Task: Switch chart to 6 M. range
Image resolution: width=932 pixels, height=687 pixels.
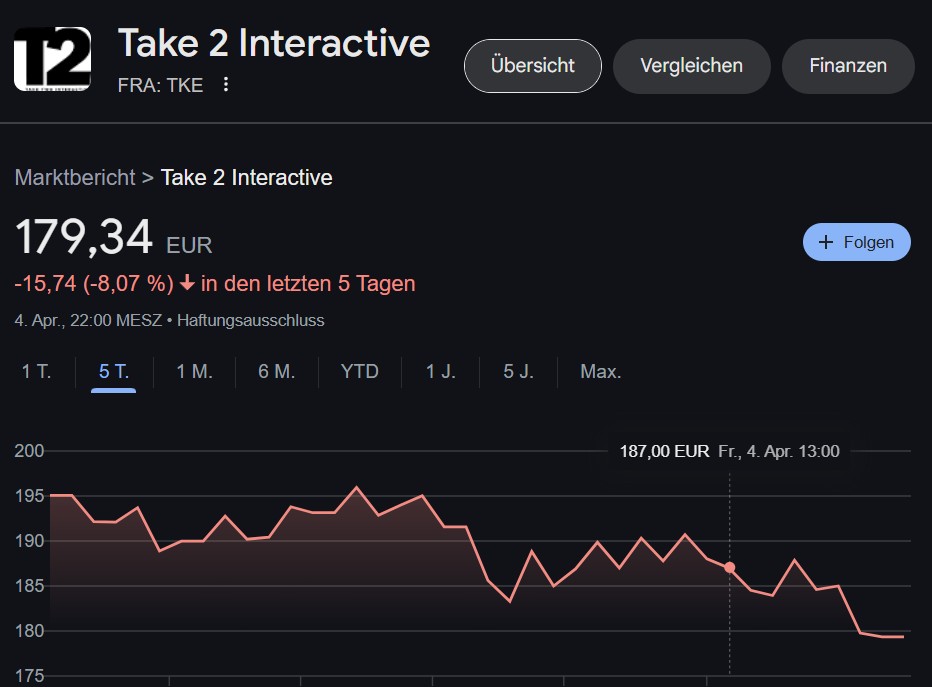Action: coord(276,371)
